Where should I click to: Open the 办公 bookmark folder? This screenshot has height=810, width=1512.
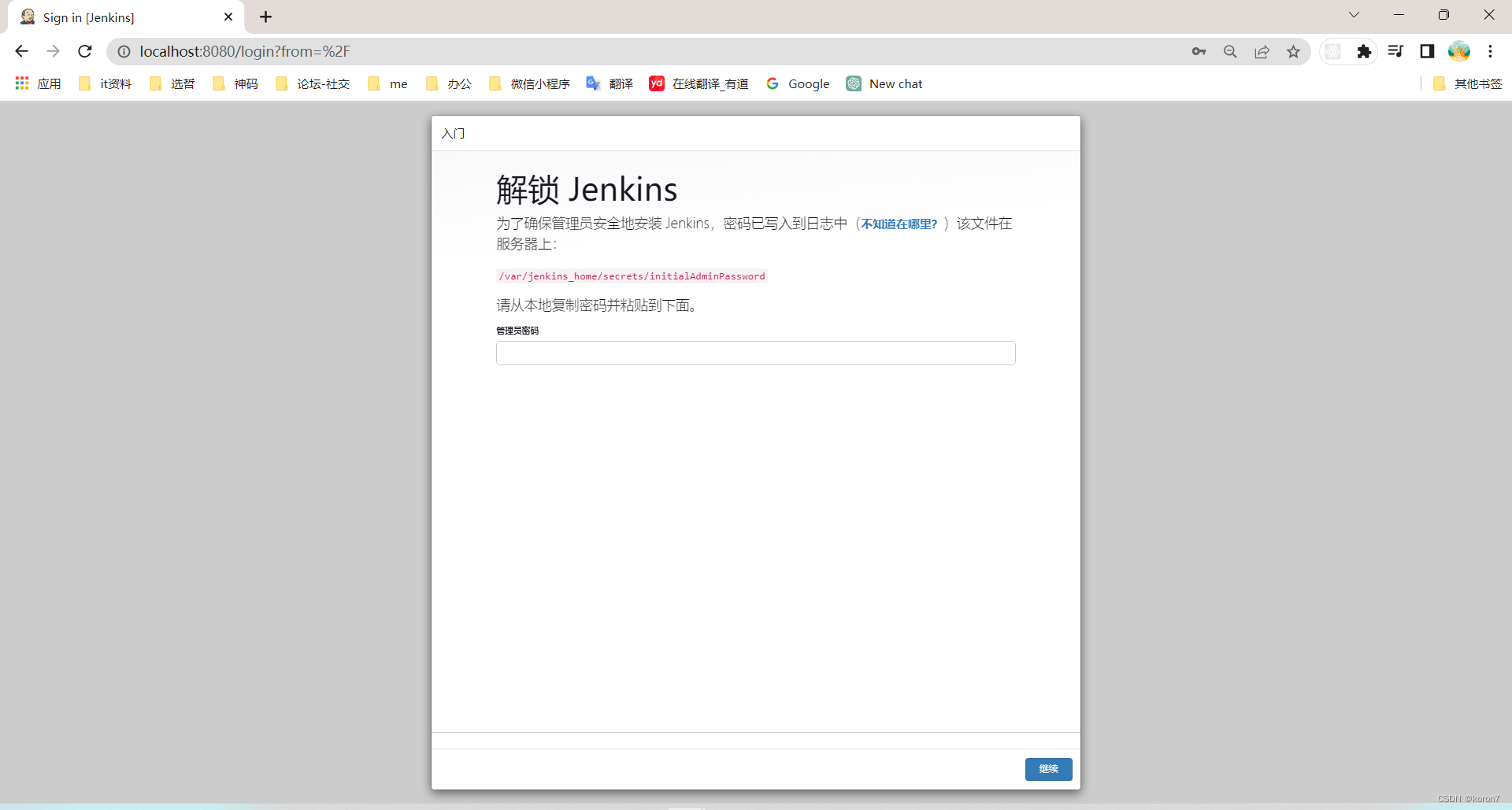[x=449, y=83]
